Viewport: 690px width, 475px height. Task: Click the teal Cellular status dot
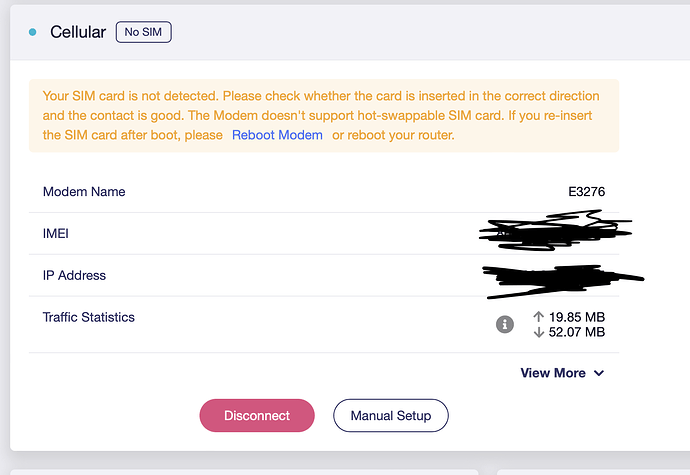33,32
